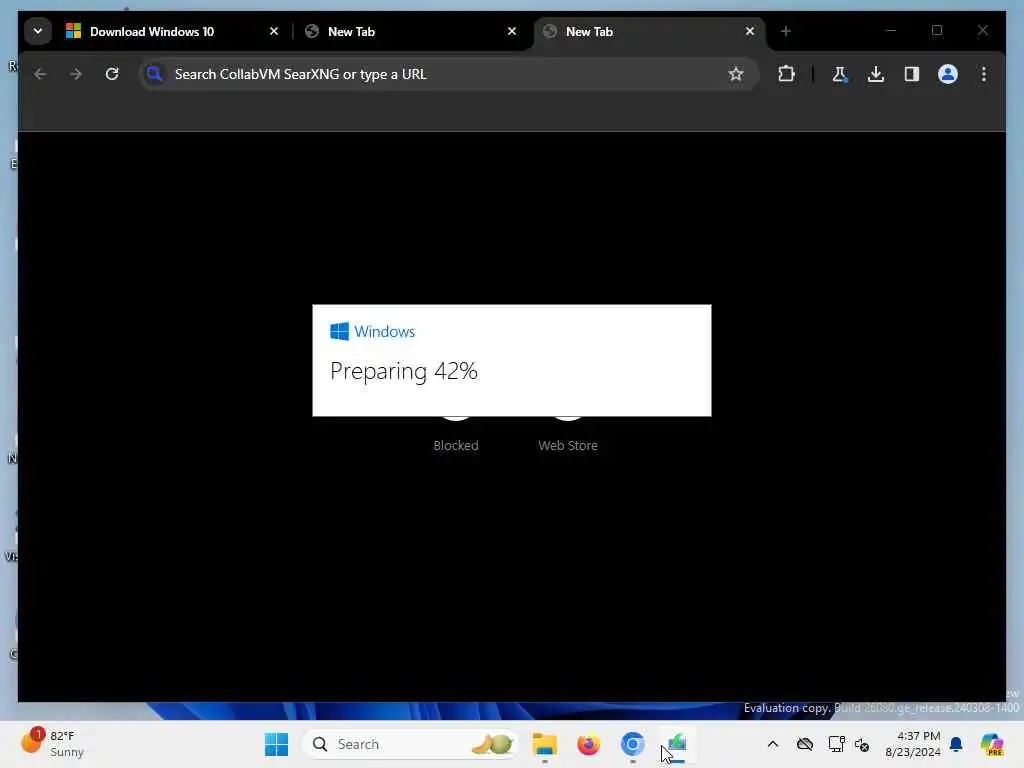1024x768 pixels.
Task: Minimize the browser window
Action: pos(891,31)
